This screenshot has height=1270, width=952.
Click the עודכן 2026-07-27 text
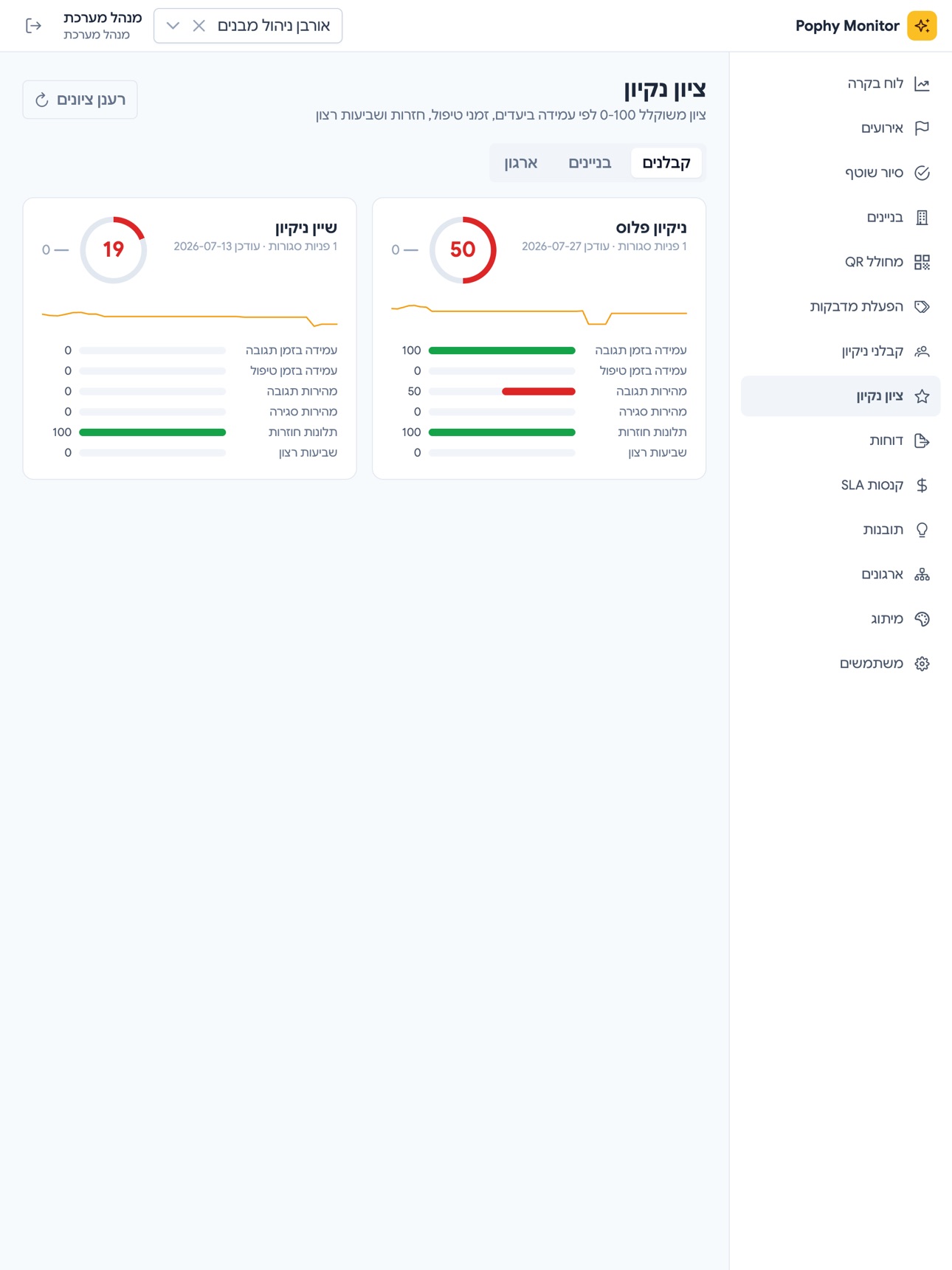pos(565,246)
